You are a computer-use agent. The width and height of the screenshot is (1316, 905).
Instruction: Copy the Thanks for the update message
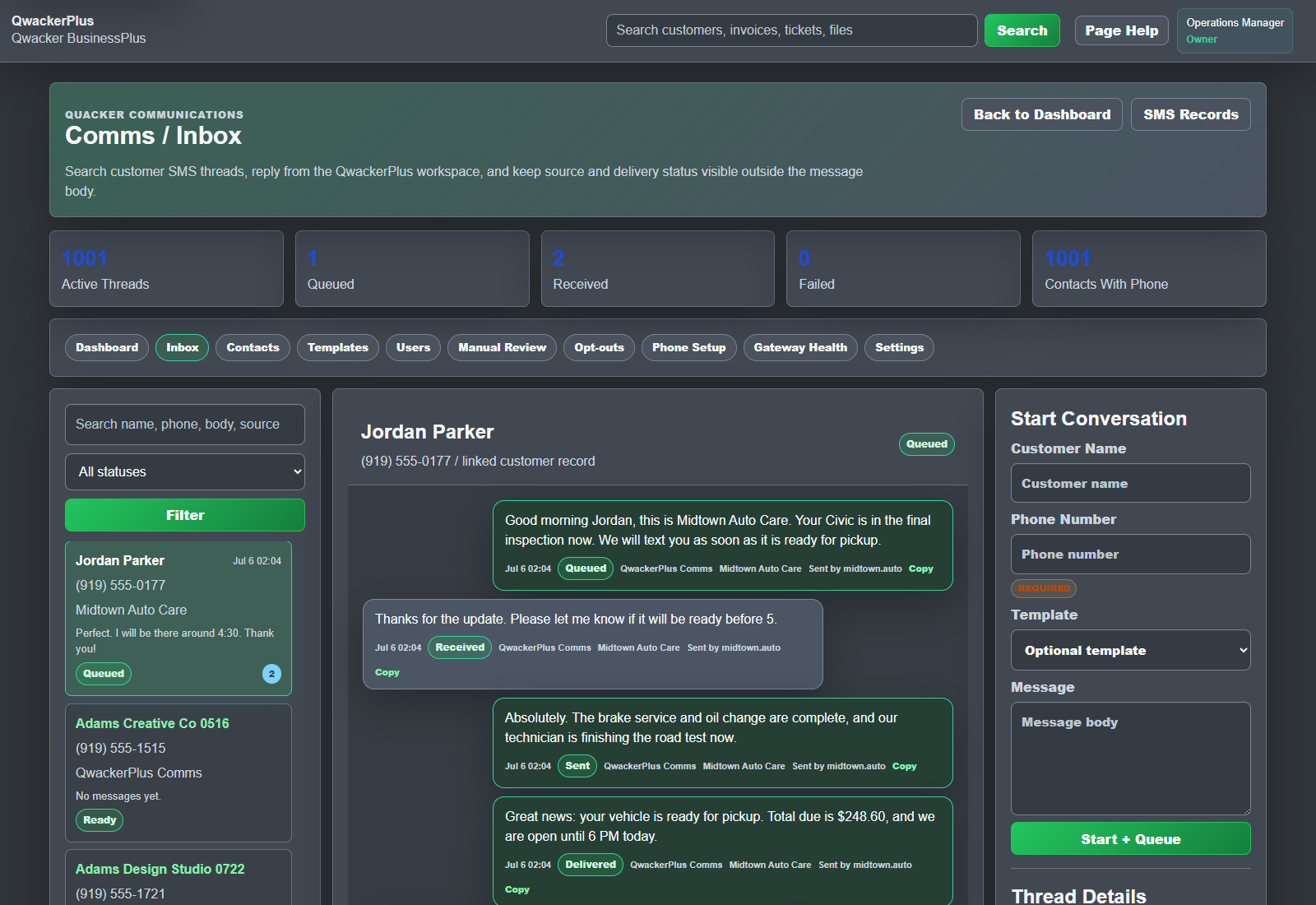point(387,672)
